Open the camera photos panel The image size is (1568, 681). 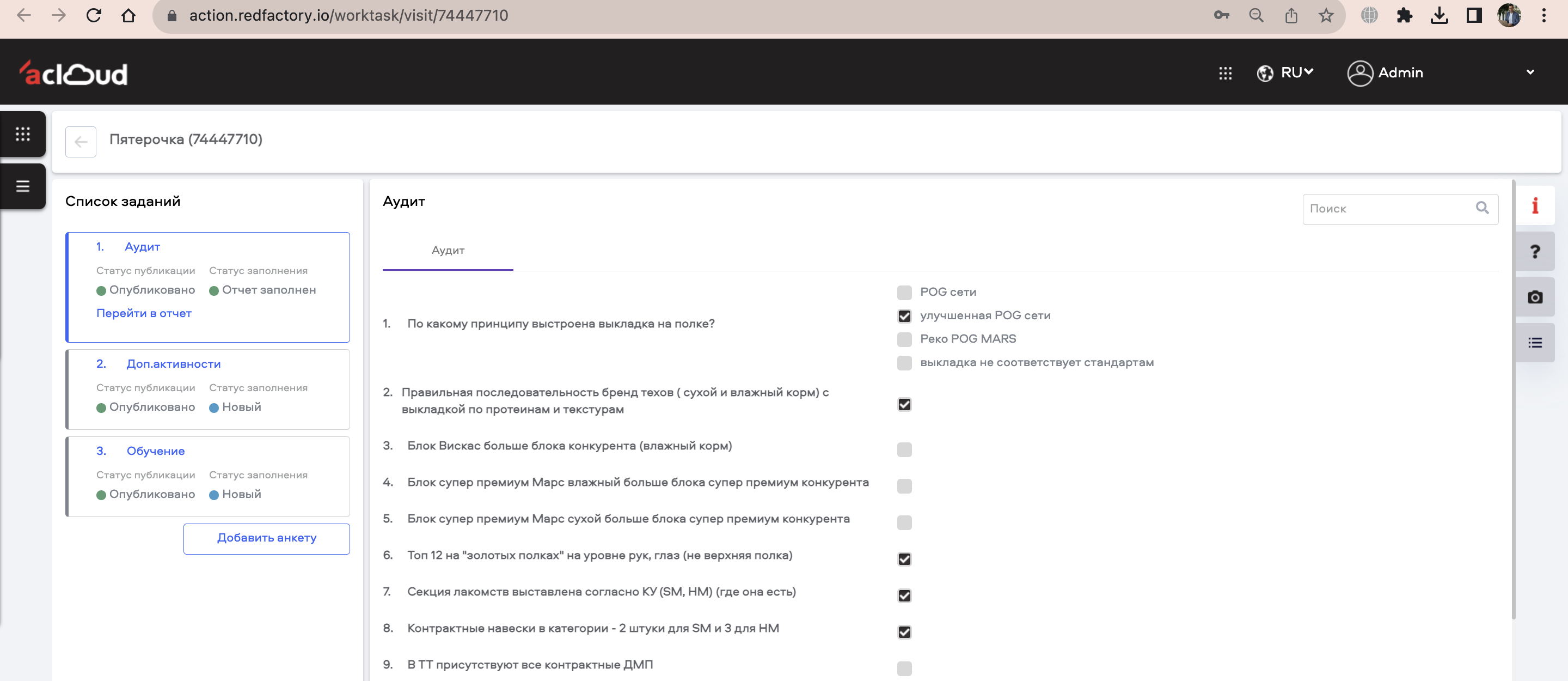(x=1535, y=296)
